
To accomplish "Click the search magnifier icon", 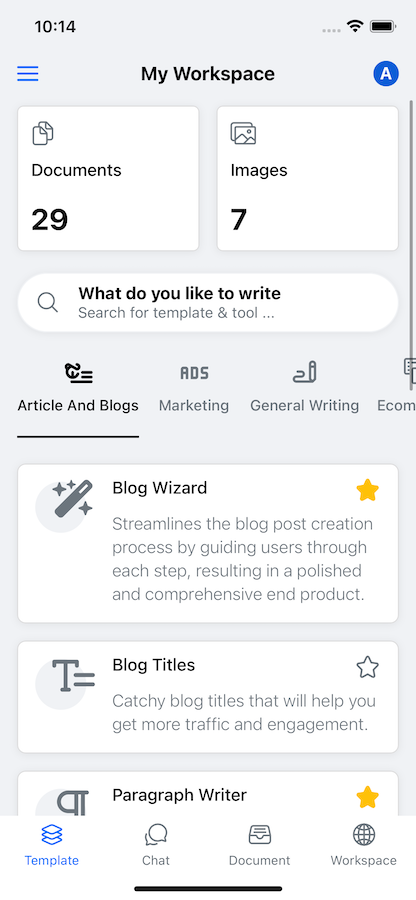I will [x=48, y=302].
